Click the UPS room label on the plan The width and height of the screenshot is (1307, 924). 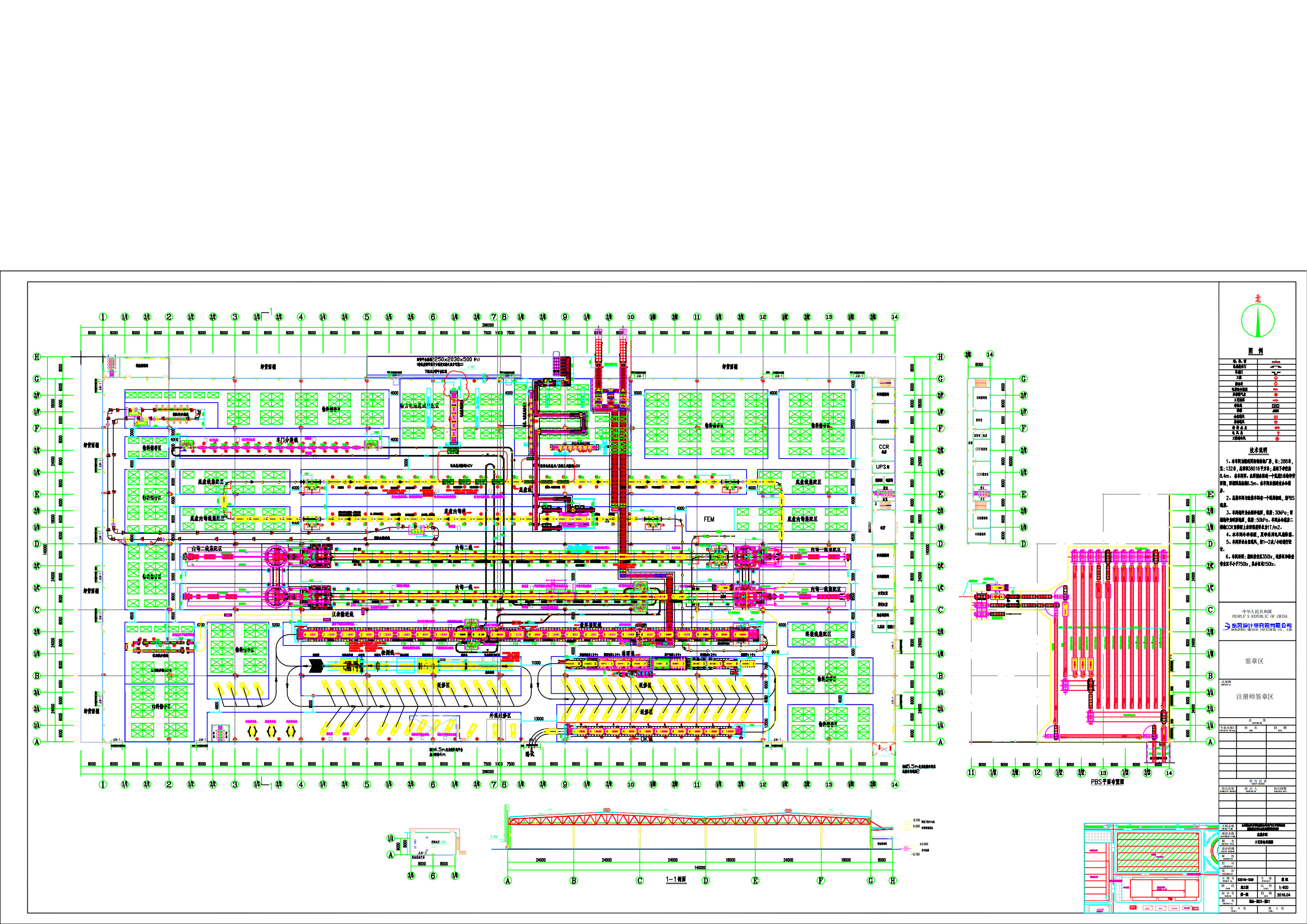pos(883,467)
